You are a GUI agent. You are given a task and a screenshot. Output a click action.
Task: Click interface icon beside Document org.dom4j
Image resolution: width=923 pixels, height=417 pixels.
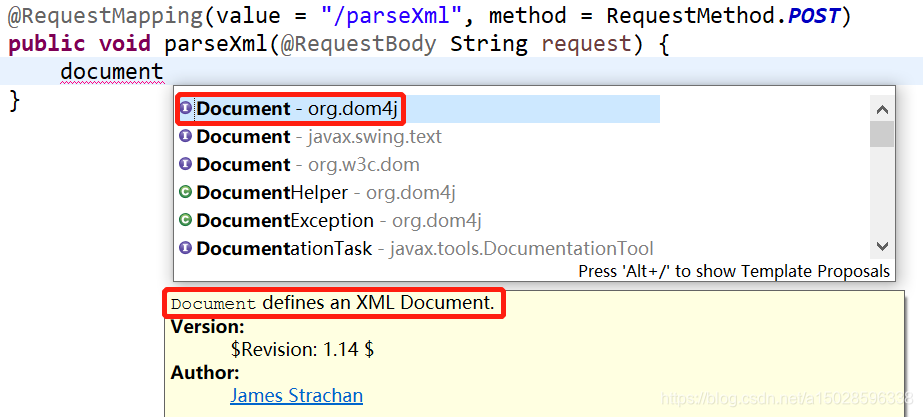[185, 108]
